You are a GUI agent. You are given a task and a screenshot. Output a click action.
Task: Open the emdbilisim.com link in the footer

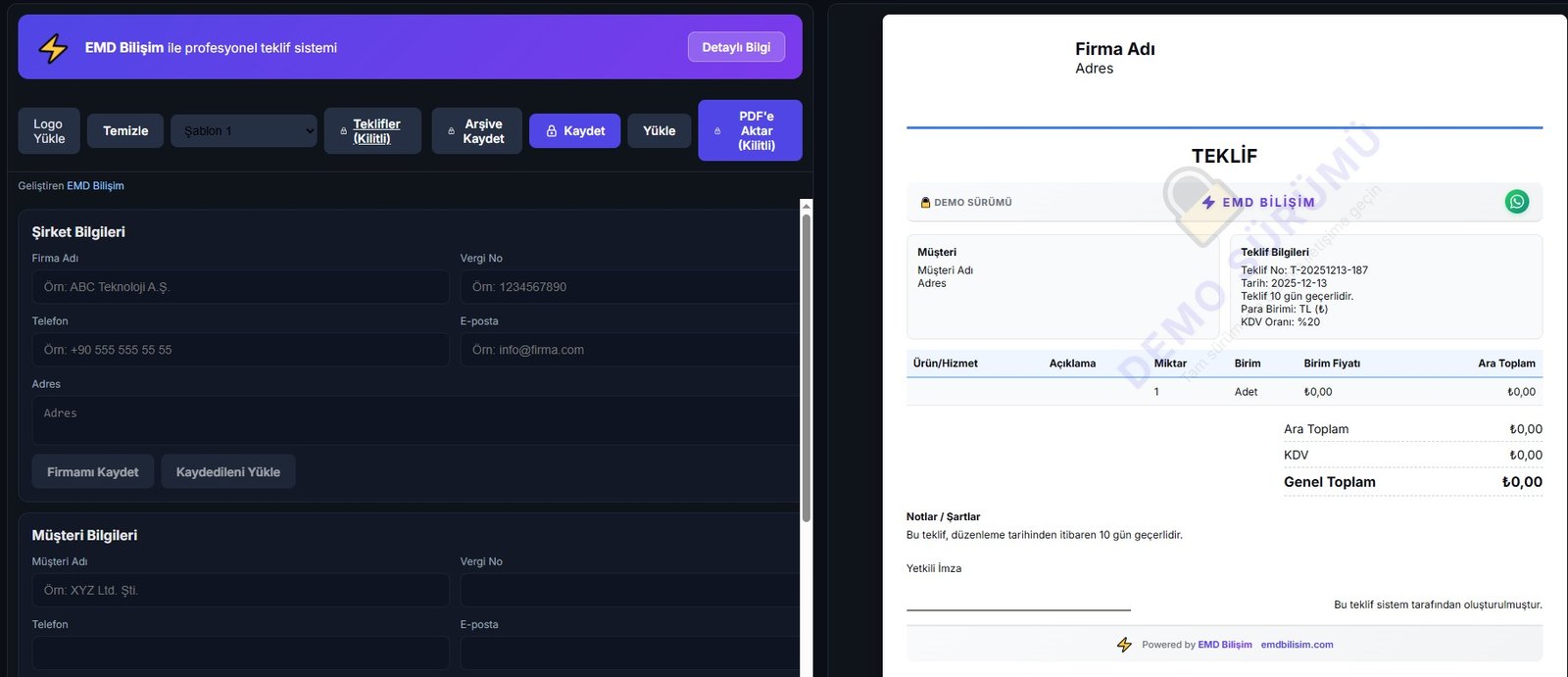1297,645
